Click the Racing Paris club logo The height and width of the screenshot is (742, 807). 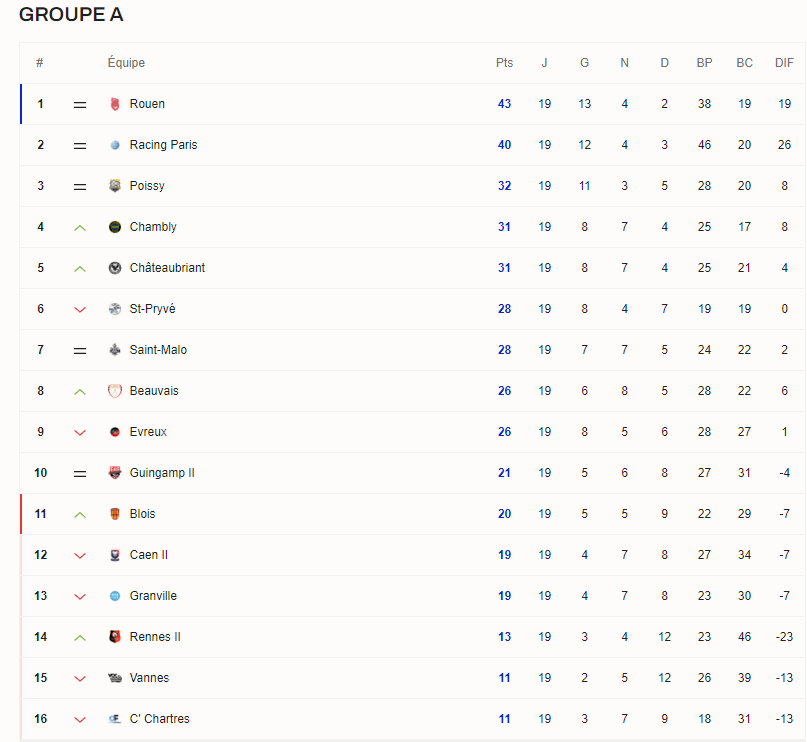click(115, 145)
